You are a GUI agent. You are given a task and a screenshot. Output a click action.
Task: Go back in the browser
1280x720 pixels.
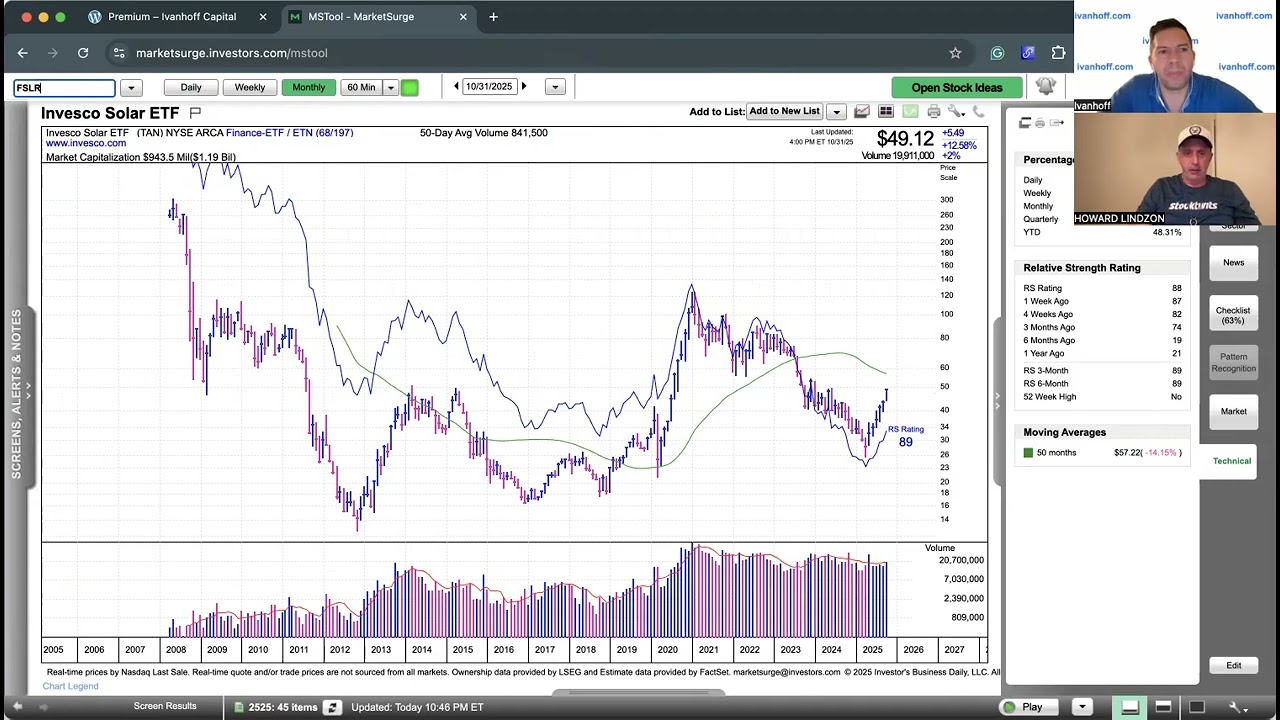pos(23,53)
